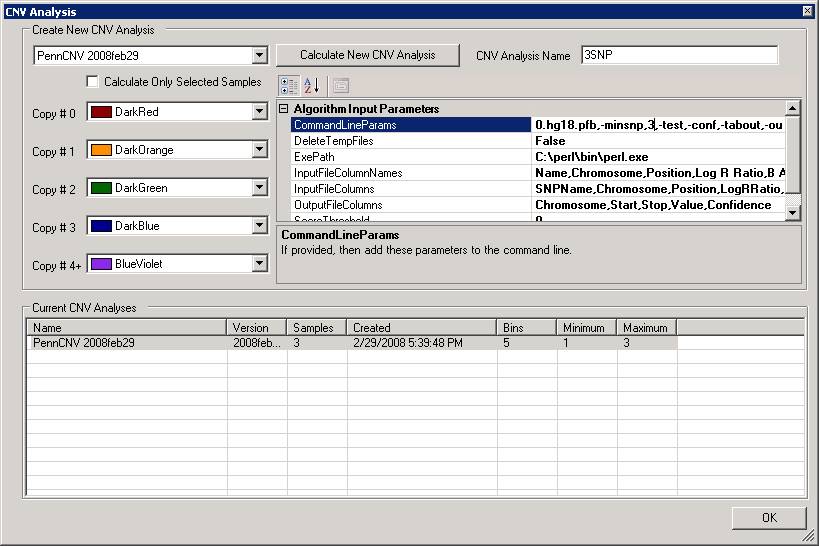The height and width of the screenshot is (546, 819).
Task: Open the Copy # 3 DarkBlue color dropdown
Action: pos(260,226)
